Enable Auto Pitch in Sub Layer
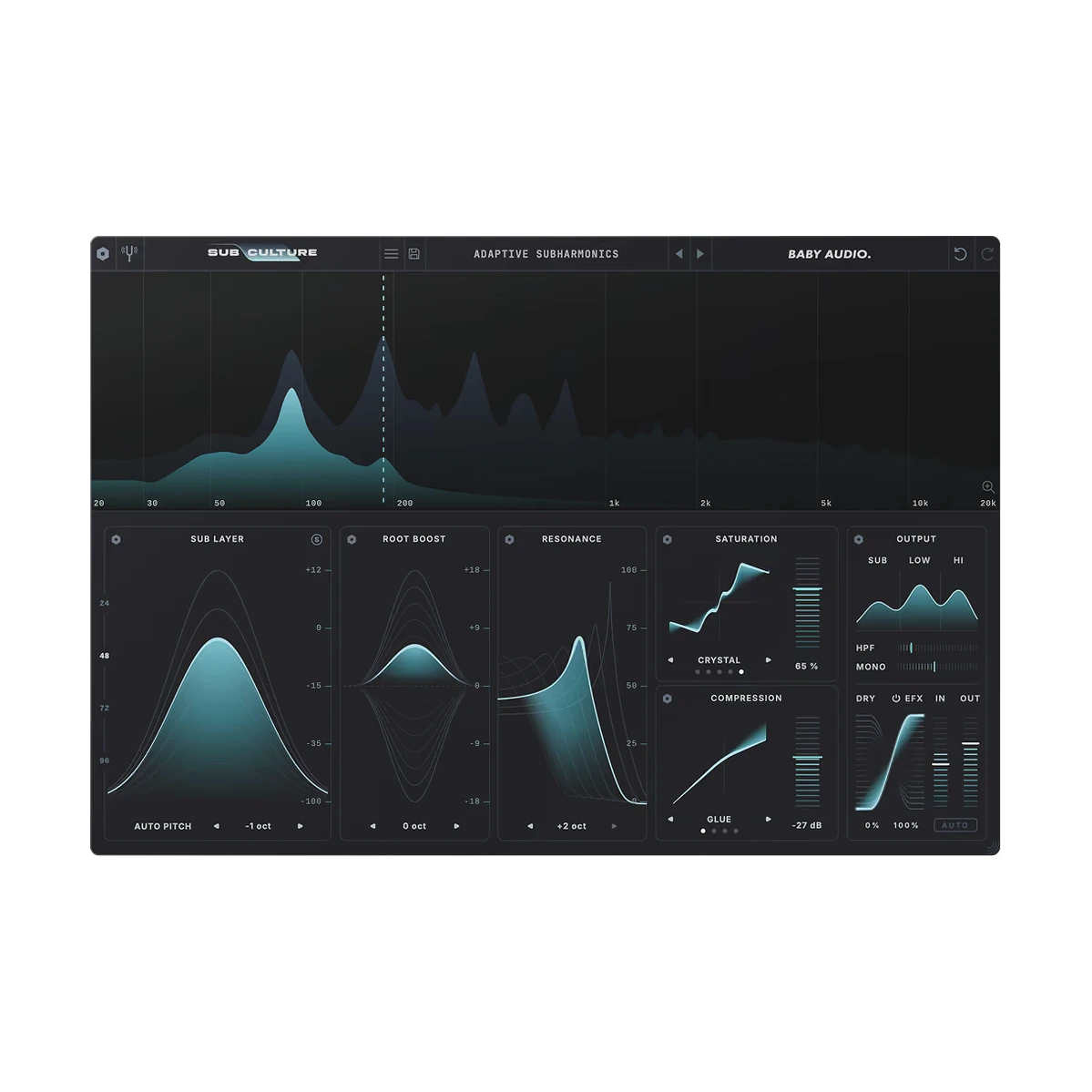Viewport: 1092px width, 1092px height. coord(163,826)
